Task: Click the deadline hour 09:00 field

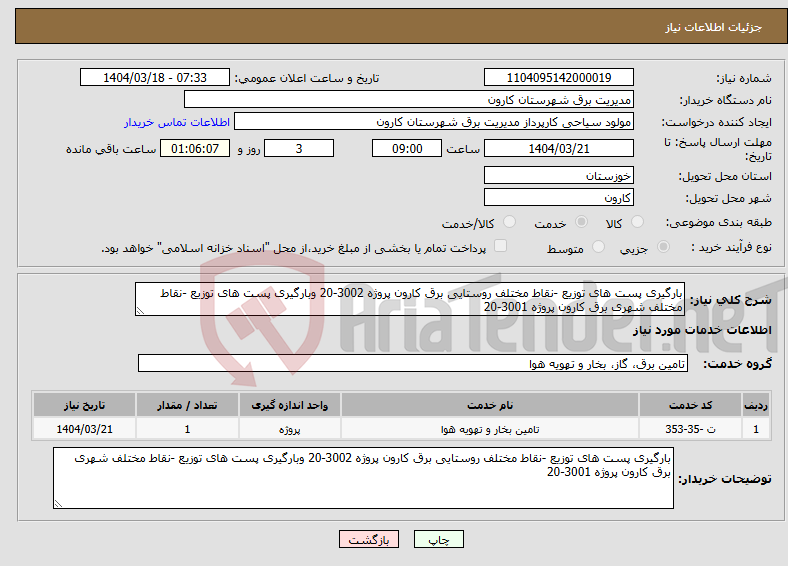Action: point(407,148)
